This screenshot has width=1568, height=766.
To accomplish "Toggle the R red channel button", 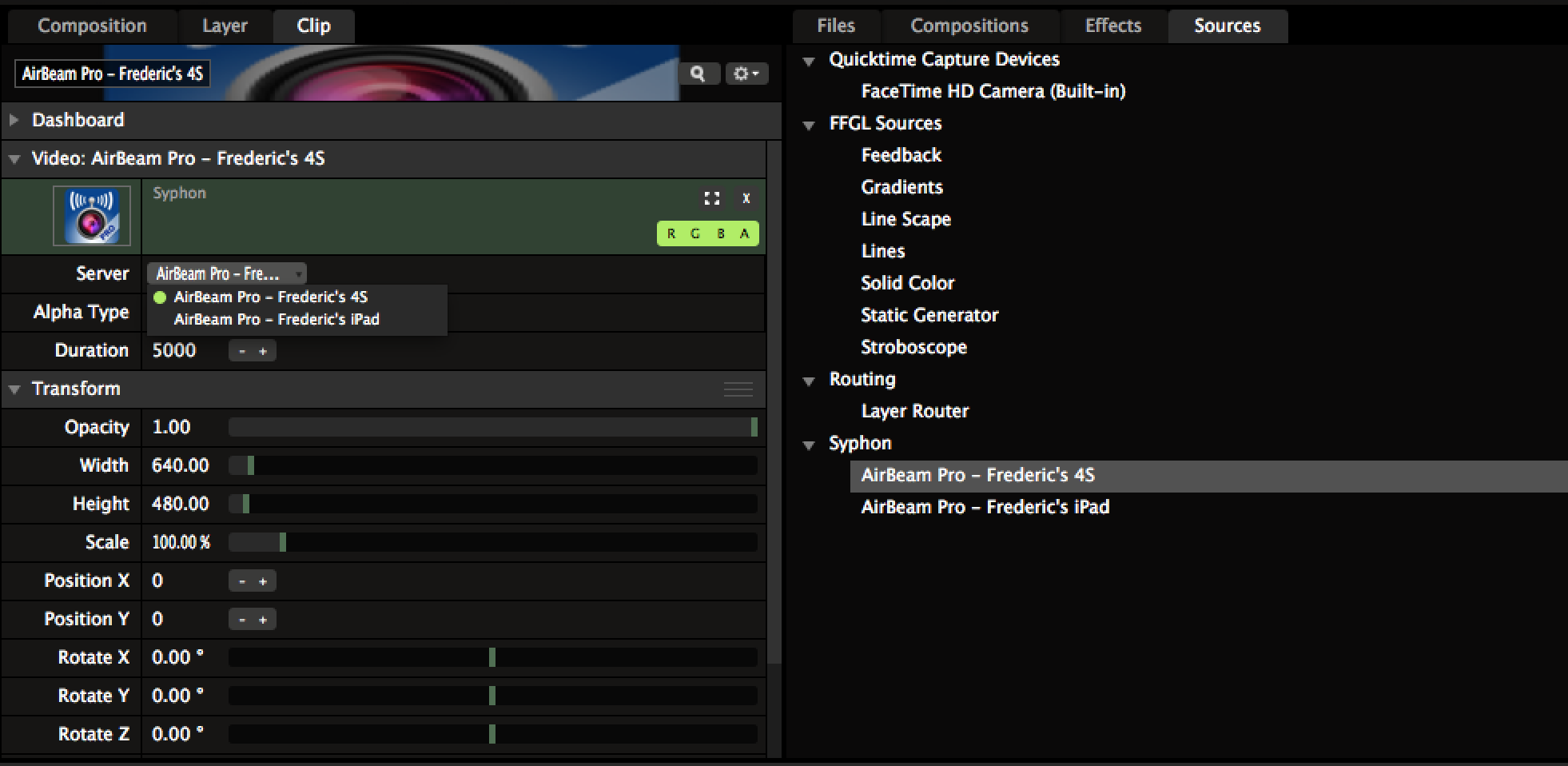I will (x=671, y=233).
